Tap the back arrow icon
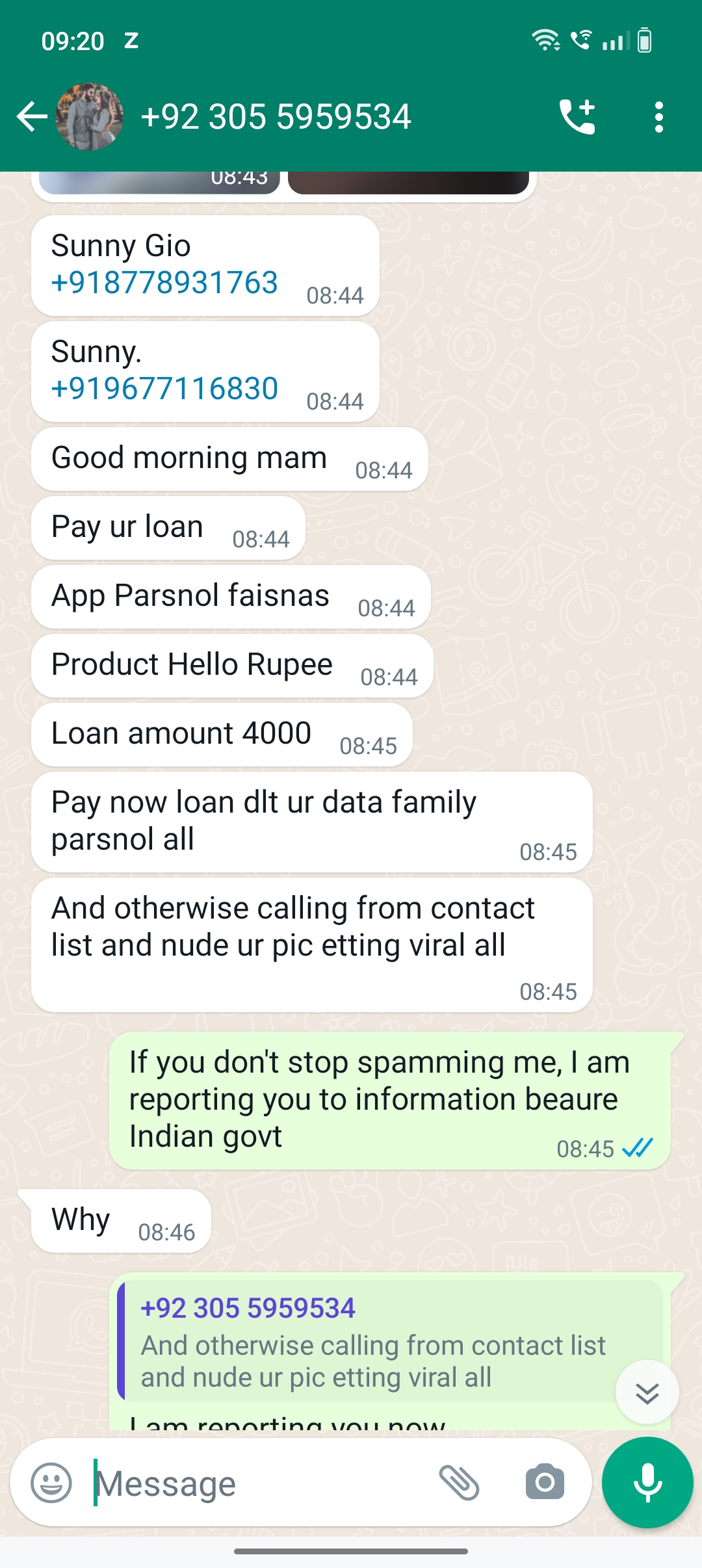702x1568 pixels. (x=32, y=117)
